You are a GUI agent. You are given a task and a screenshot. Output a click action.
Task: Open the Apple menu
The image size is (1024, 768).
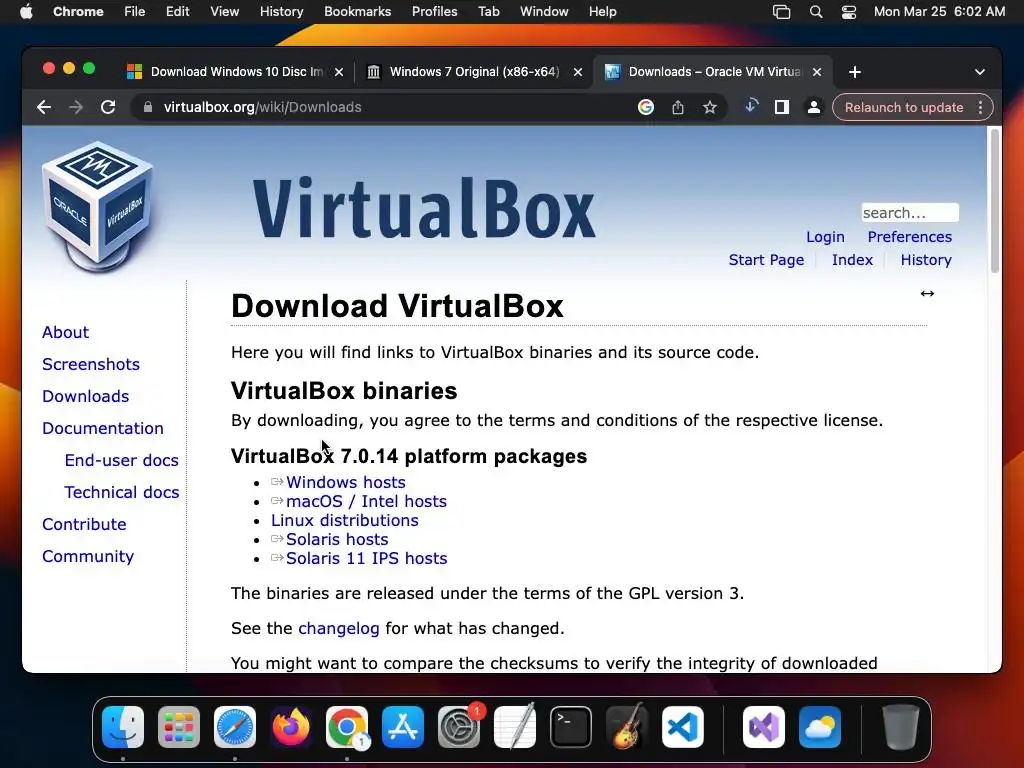[x=26, y=12]
